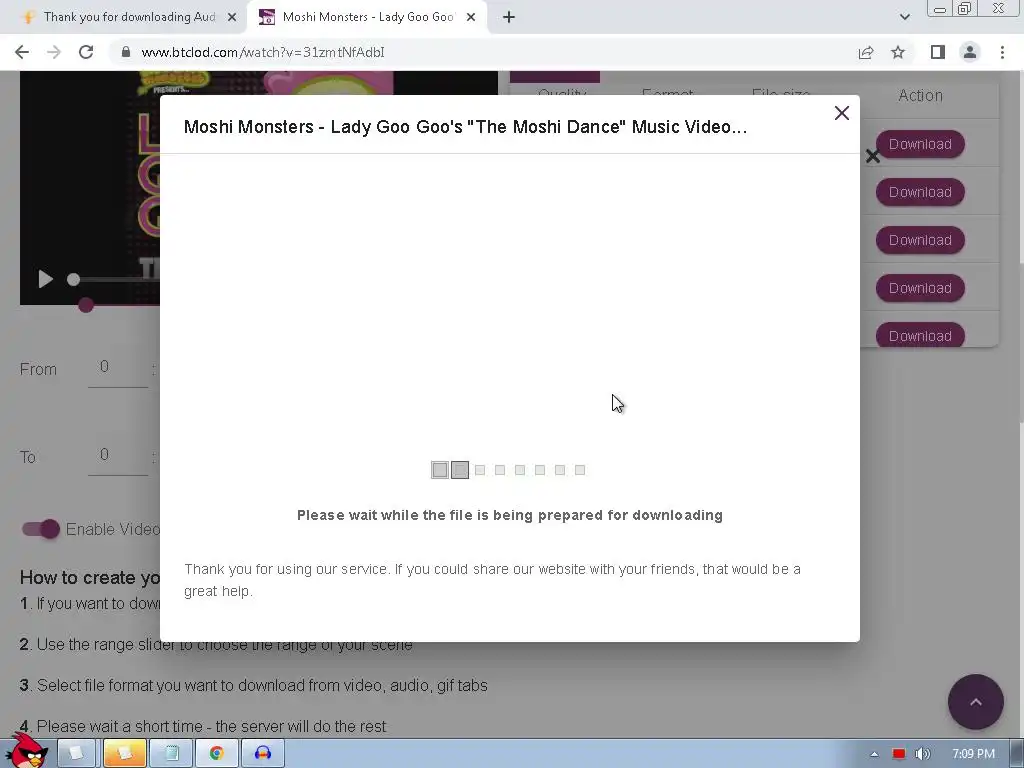The width and height of the screenshot is (1024, 768).
Task: Click step 4 'Please wait a short time' text
Action: click(202, 726)
